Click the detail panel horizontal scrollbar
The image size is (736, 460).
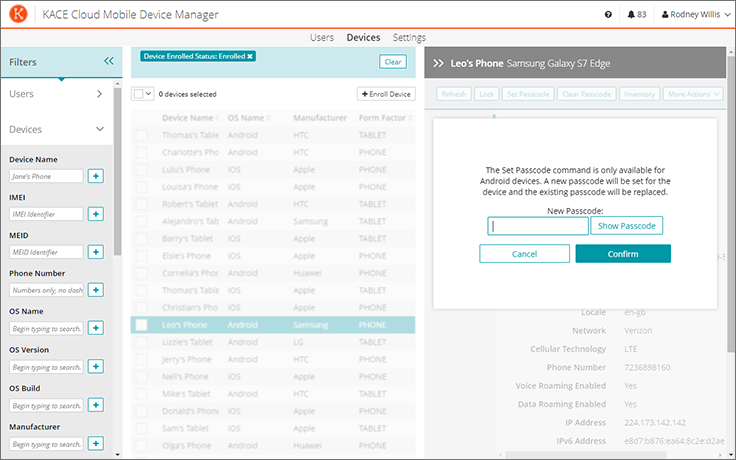pos(584,455)
